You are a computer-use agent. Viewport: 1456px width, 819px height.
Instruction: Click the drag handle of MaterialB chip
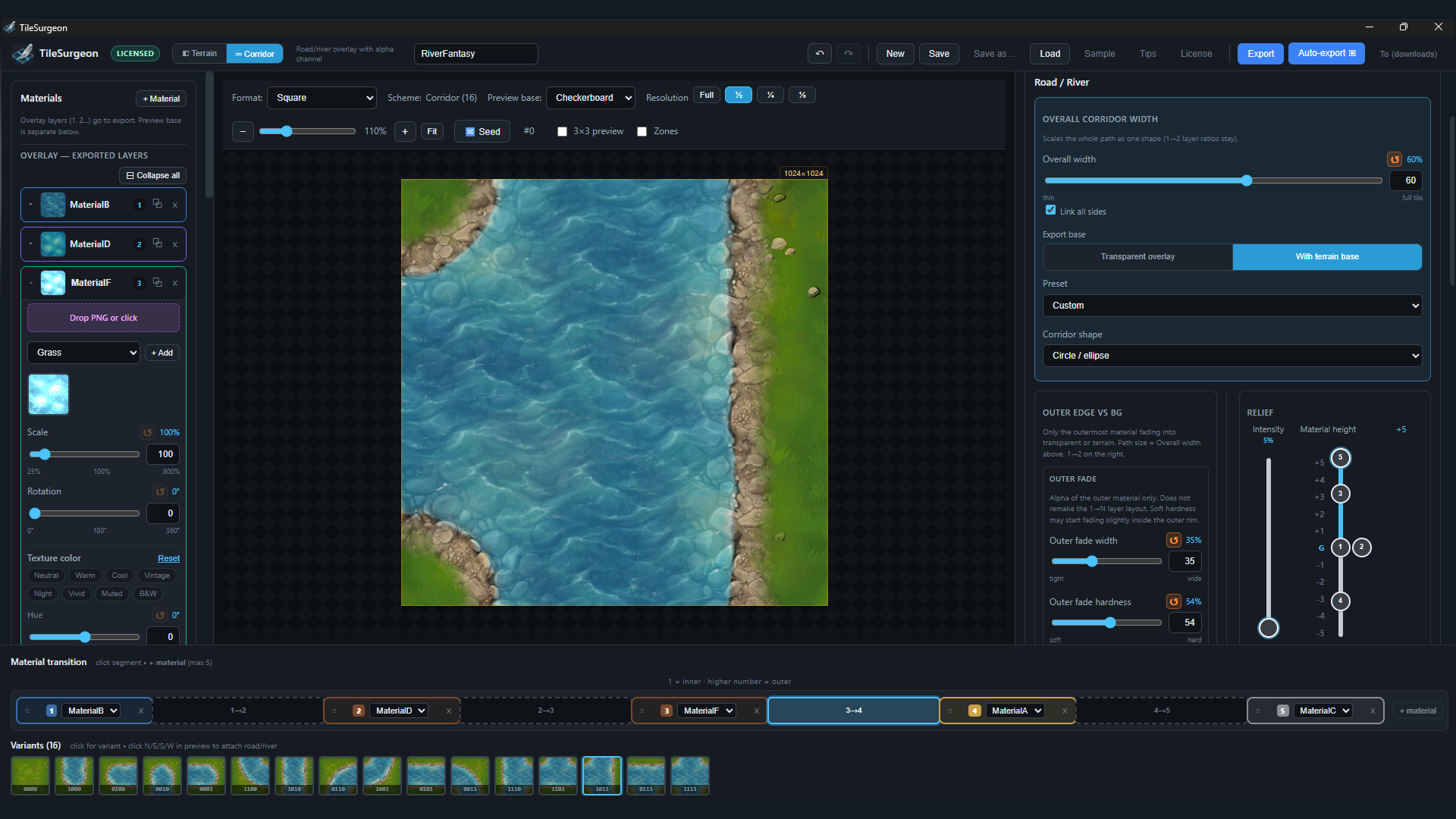[27, 711]
